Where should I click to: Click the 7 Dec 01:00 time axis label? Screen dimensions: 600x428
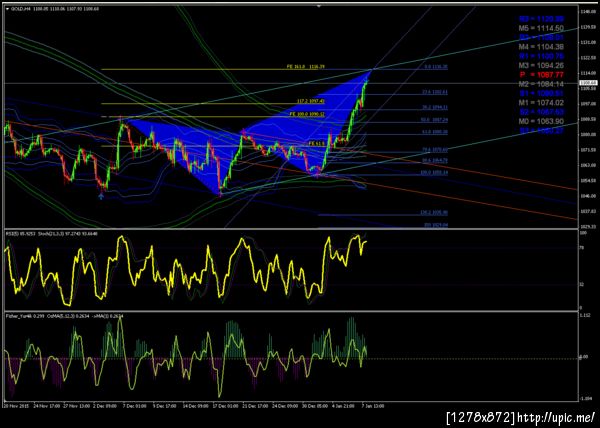click(x=134, y=405)
